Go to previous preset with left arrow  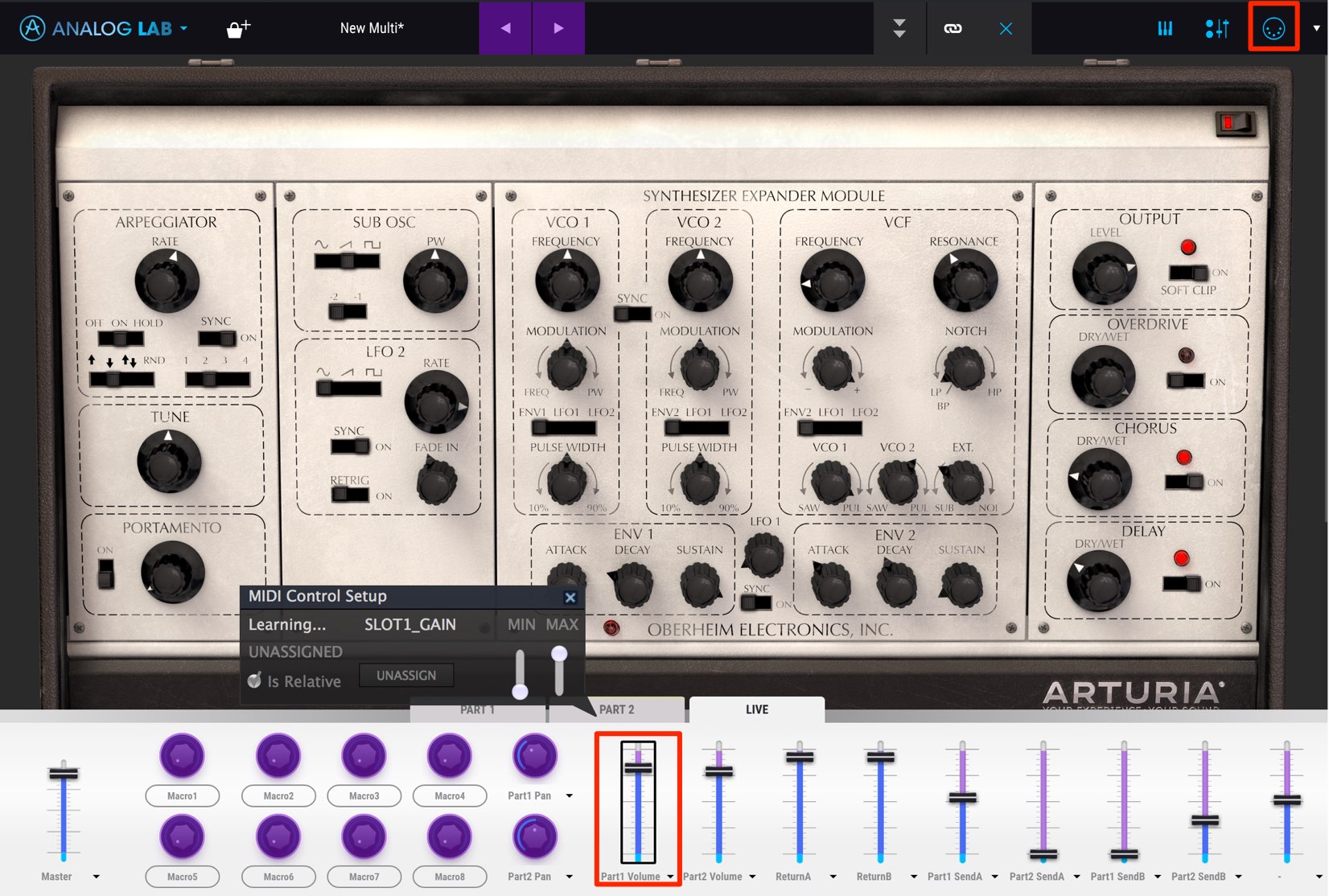pyautogui.click(x=505, y=28)
